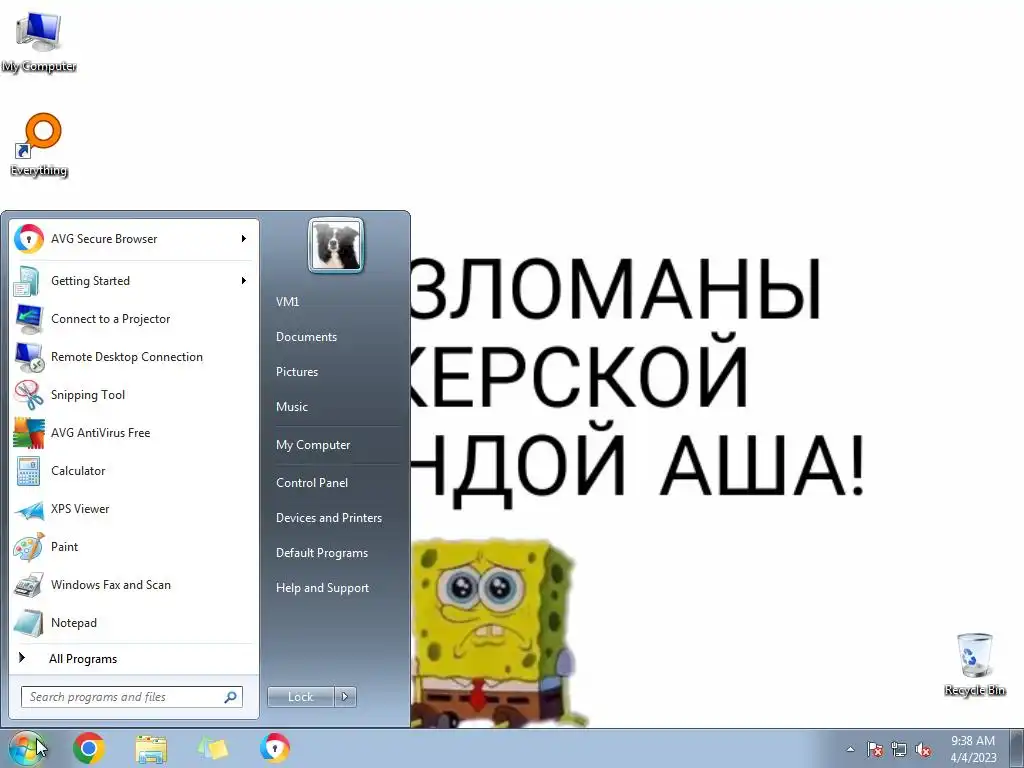This screenshot has height=768, width=1024.
Task: Launch the Calculator icon
Action: 29,471
